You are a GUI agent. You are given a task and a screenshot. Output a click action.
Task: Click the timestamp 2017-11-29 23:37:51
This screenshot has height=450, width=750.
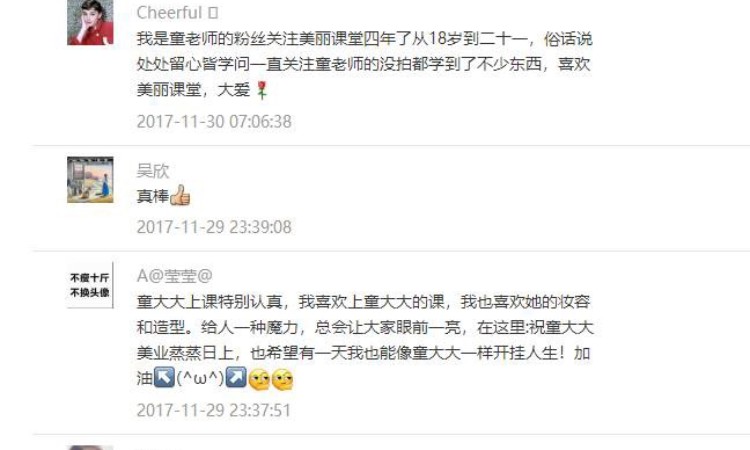214,410
